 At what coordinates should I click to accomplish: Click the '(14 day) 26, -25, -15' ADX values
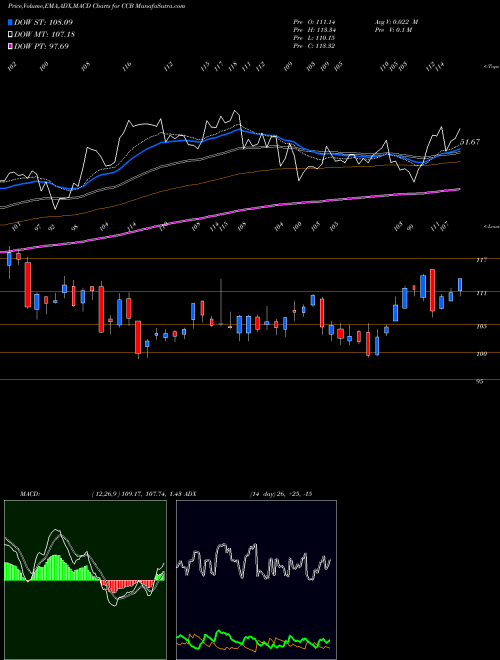point(280,494)
